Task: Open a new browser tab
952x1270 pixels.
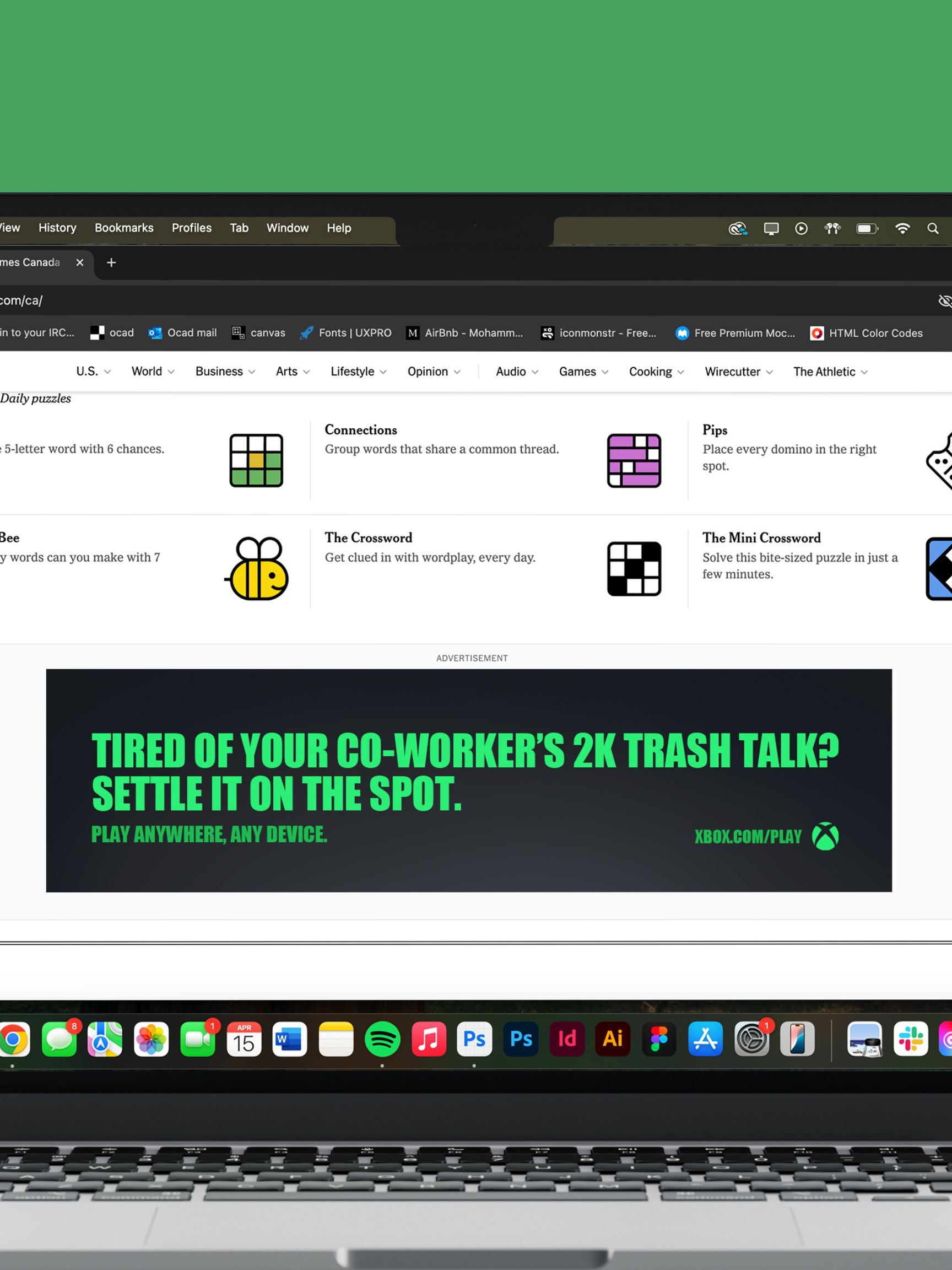Action: (x=111, y=262)
